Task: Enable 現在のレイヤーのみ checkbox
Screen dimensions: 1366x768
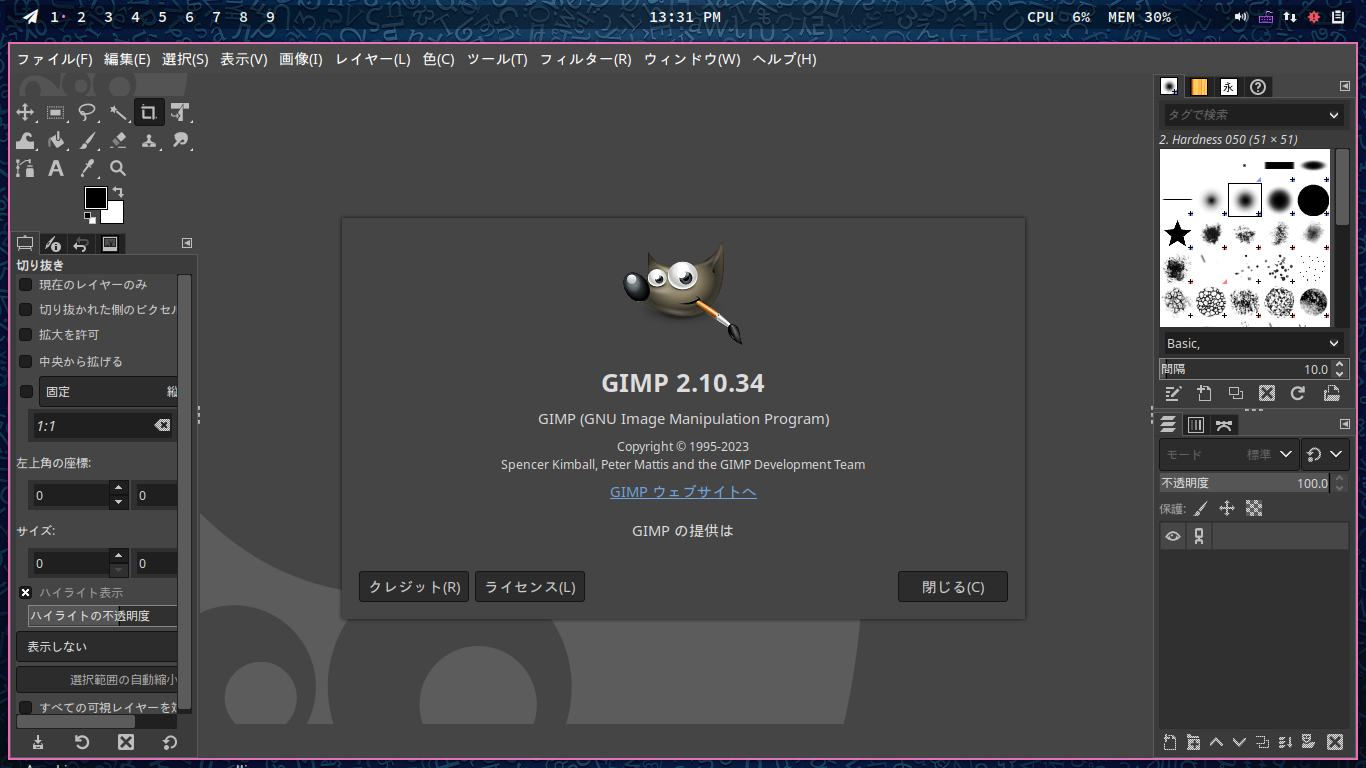Action: pyautogui.click(x=26, y=285)
